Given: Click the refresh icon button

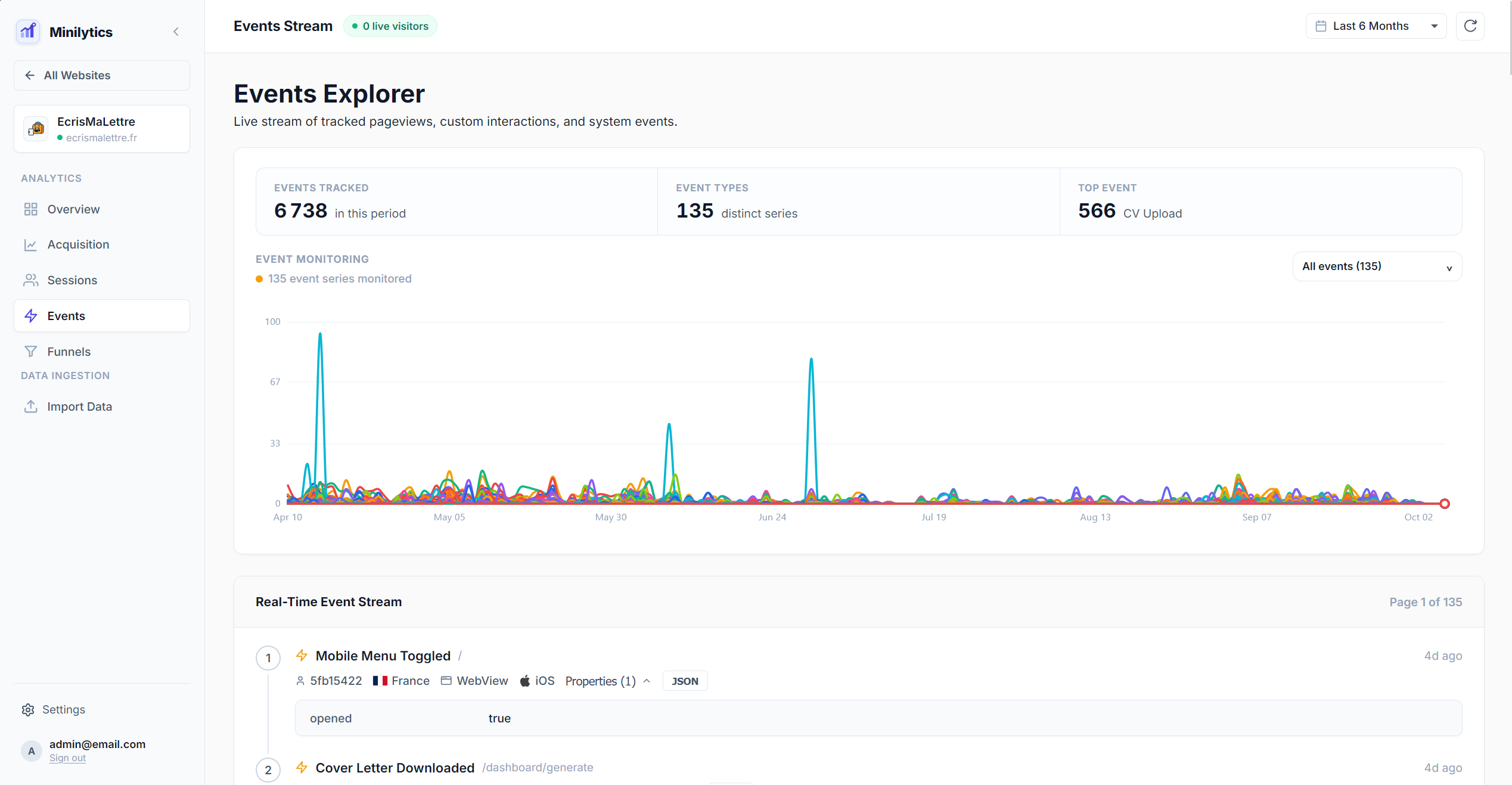Looking at the screenshot, I should coord(1470,26).
